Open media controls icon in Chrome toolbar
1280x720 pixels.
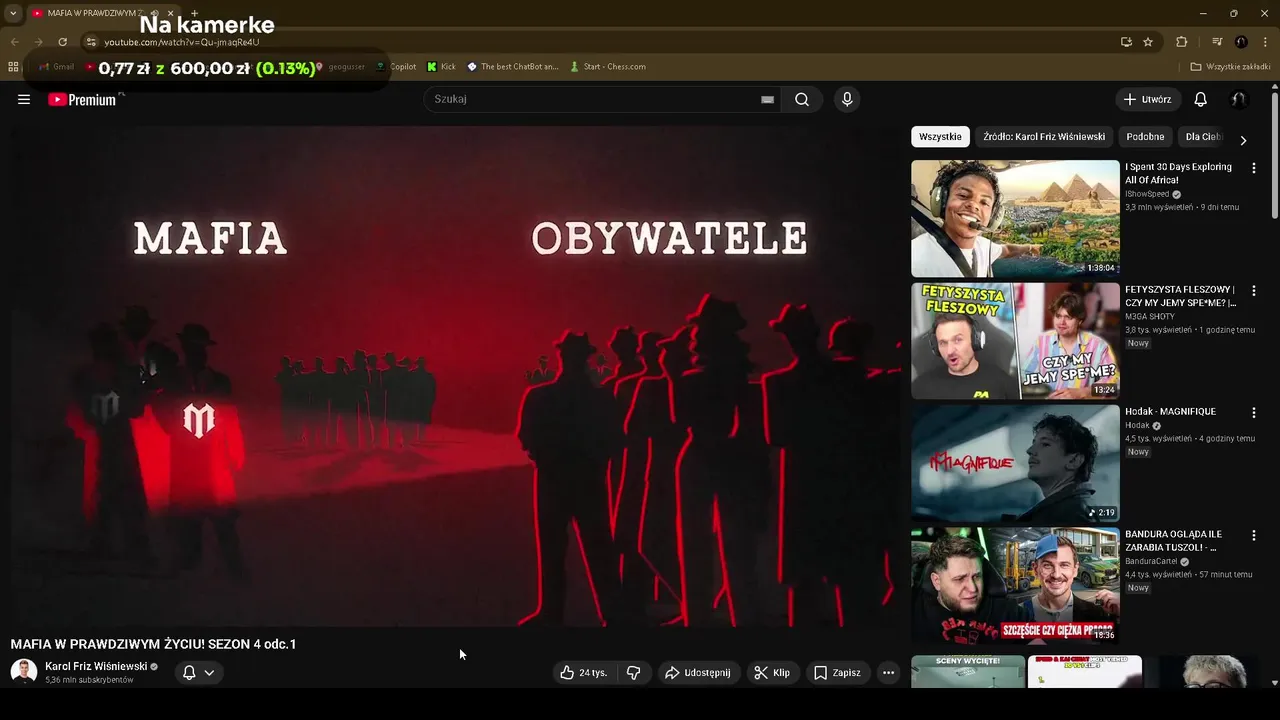pyautogui.click(x=1217, y=42)
